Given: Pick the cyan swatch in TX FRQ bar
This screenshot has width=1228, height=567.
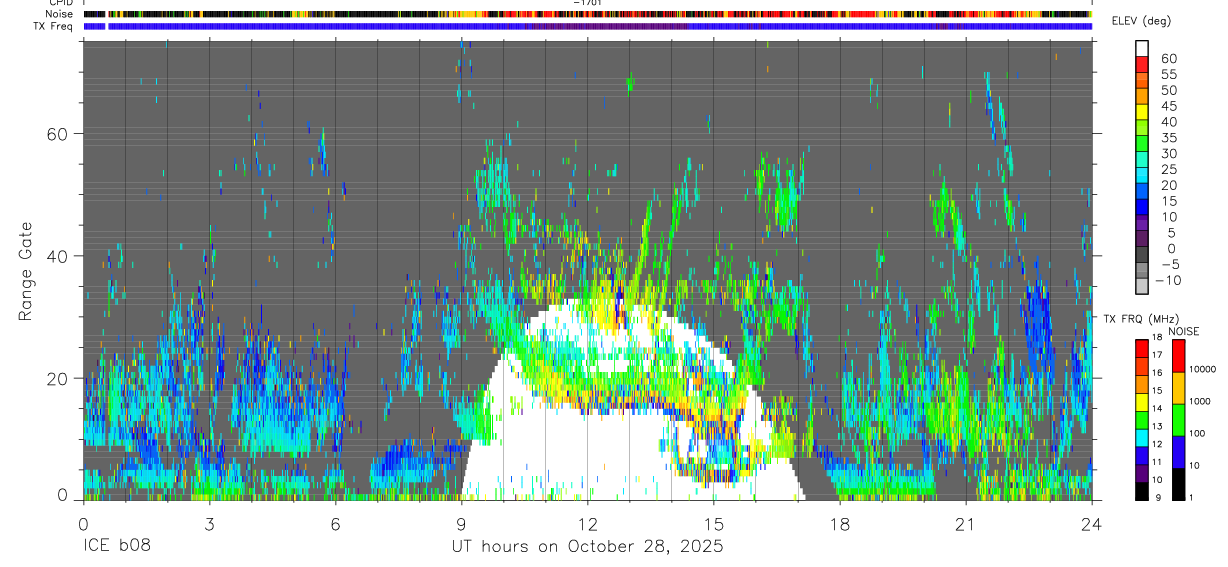Looking at the screenshot, I should pyautogui.click(x=1142, y=436).
